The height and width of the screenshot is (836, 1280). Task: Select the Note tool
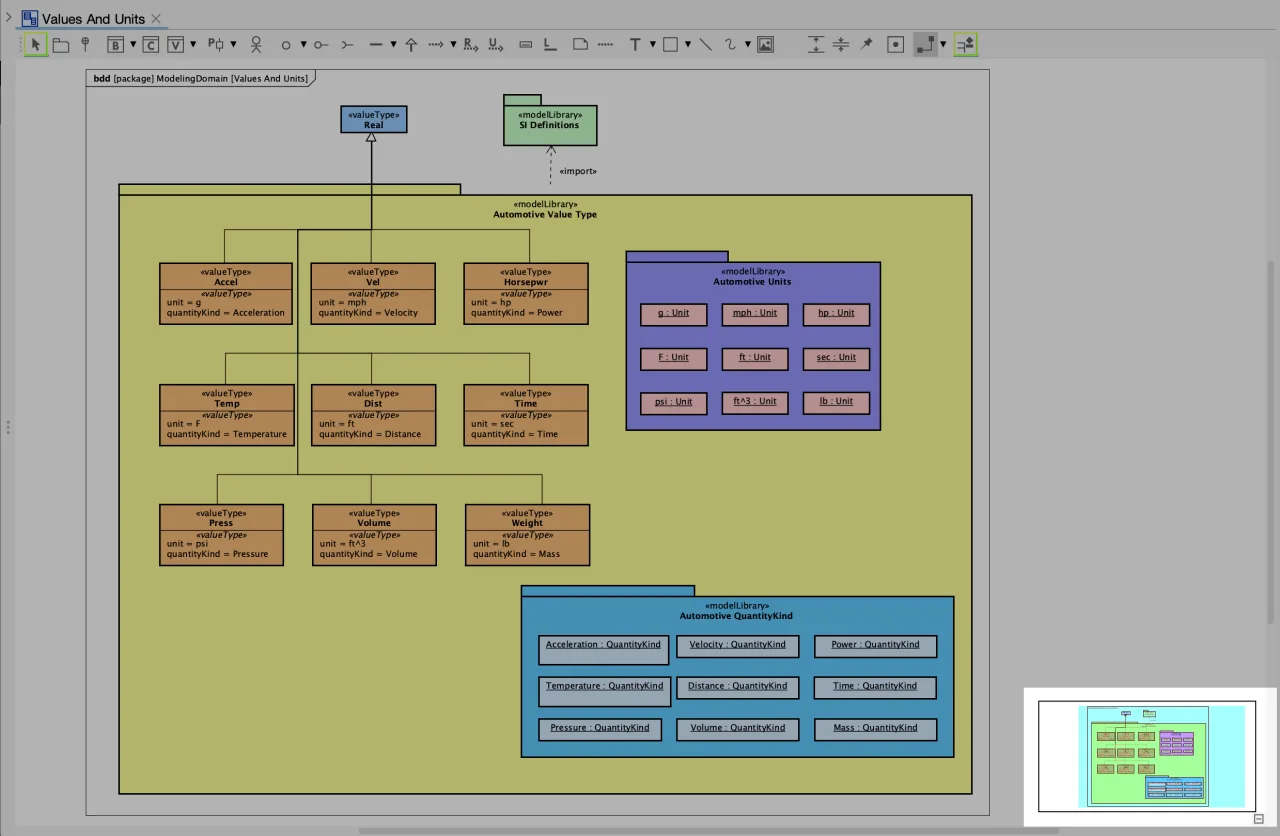coord(580,45)
